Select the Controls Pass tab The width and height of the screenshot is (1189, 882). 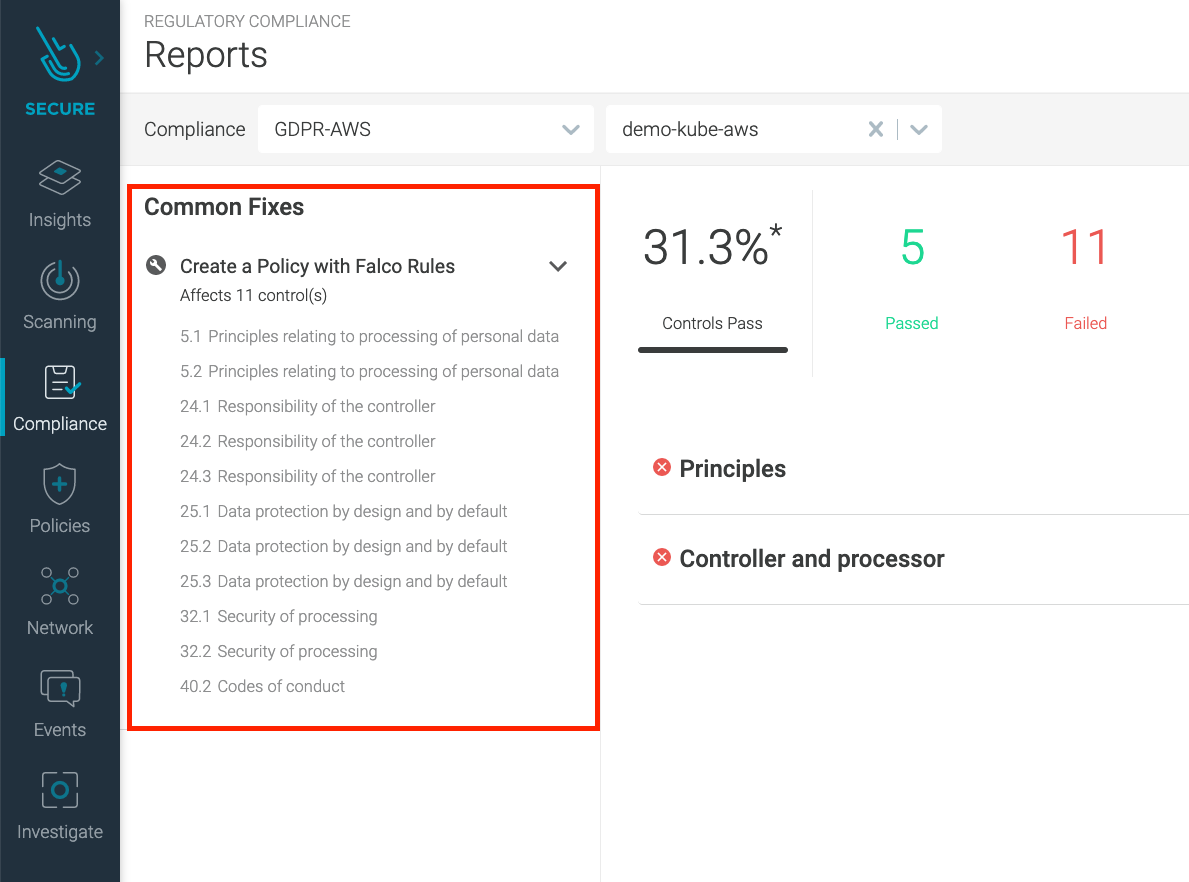pyautogui.click(x=712, y=323)
